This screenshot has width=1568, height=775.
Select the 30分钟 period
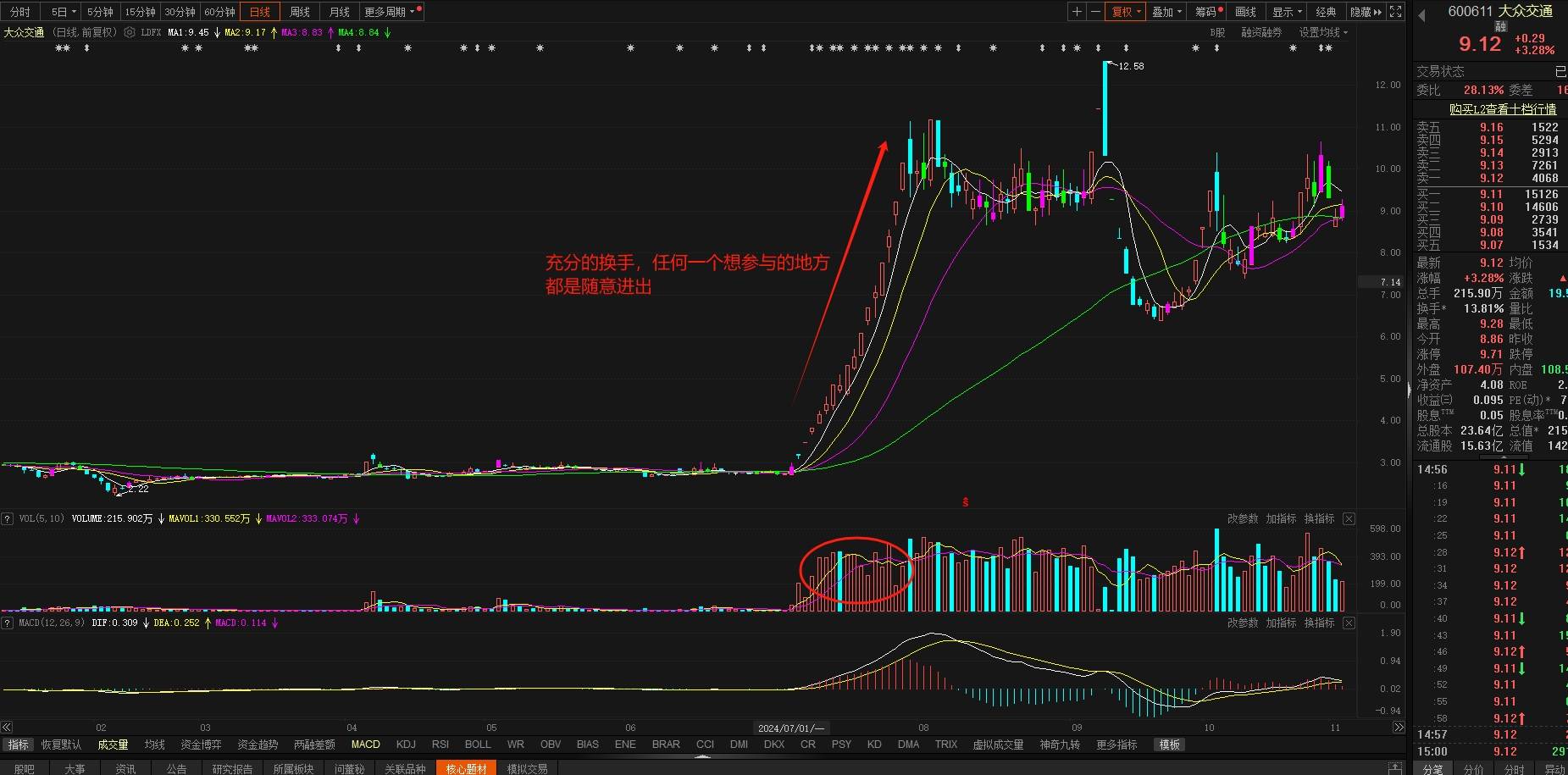tap(180, 12)
